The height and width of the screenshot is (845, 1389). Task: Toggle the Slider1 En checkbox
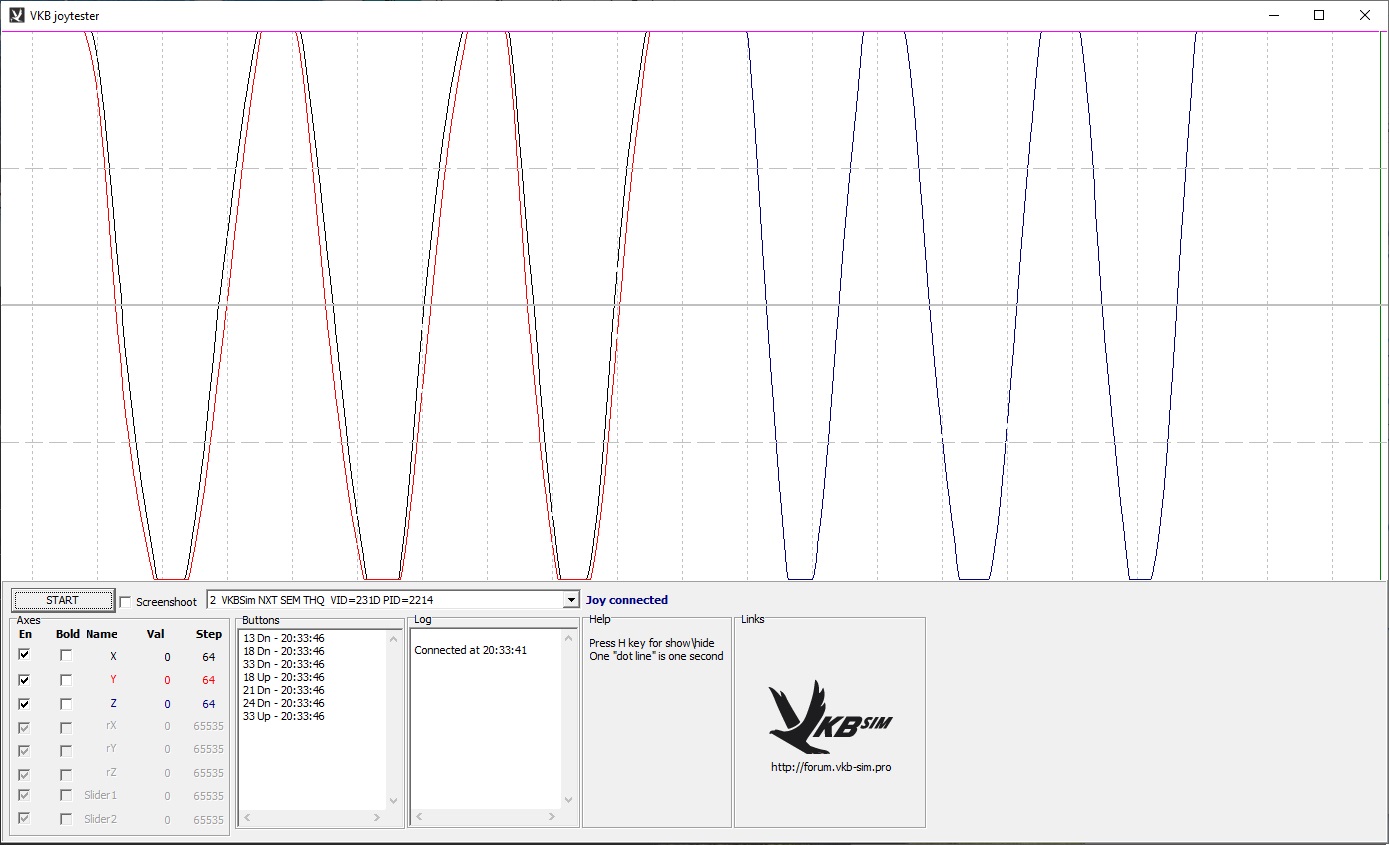tap(24, 795)
